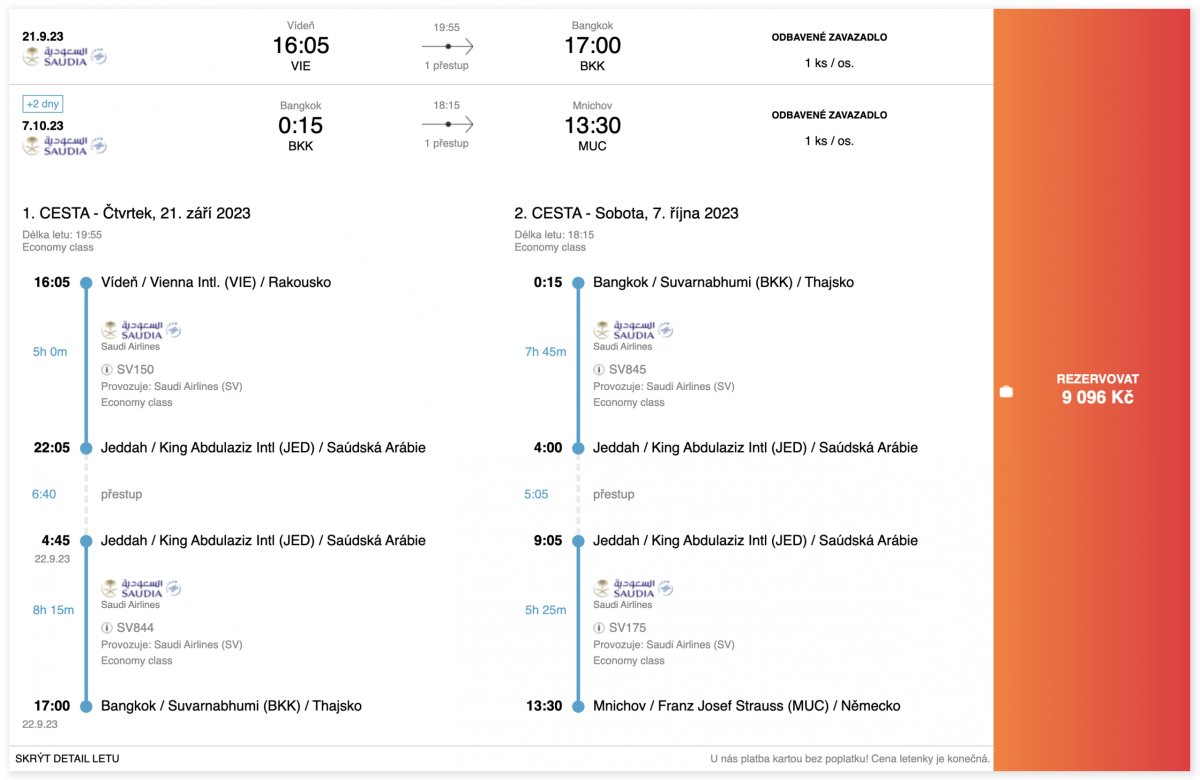This screenshot has height=780, width=1200.
Task: Open the info icon for flight SV845
Action: click(599, 369)
